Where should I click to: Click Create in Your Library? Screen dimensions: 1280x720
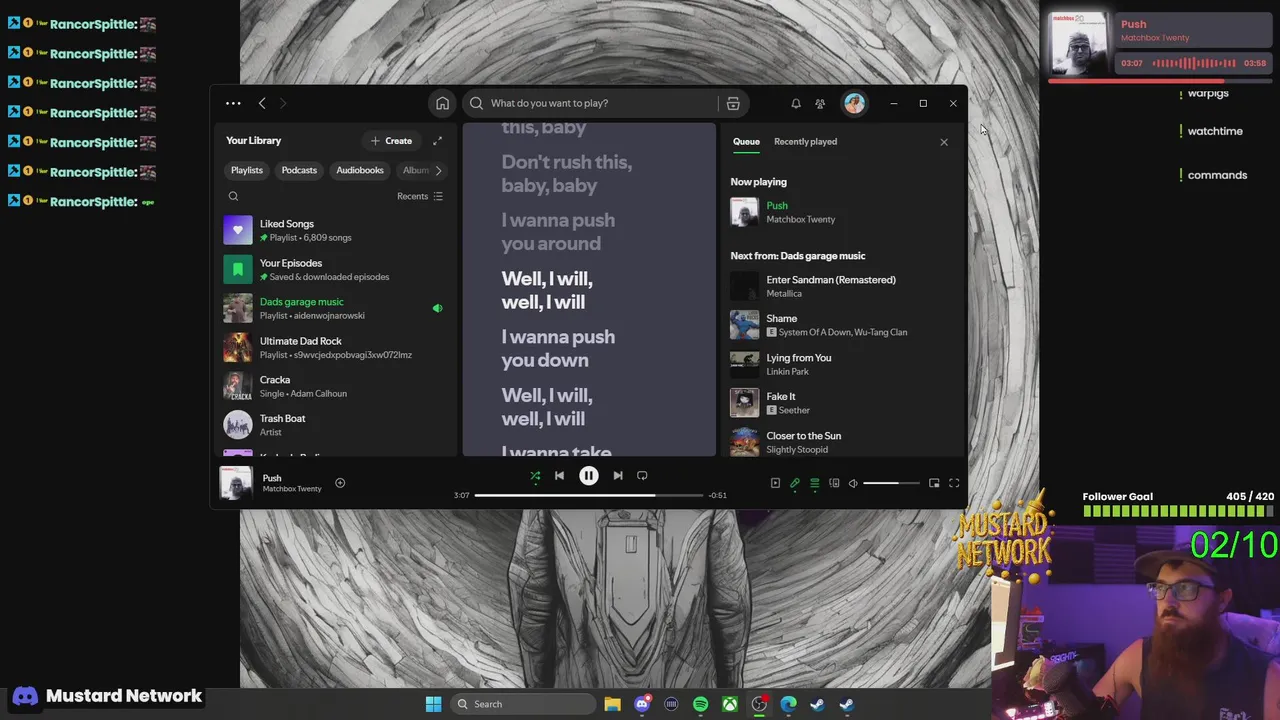391,141
